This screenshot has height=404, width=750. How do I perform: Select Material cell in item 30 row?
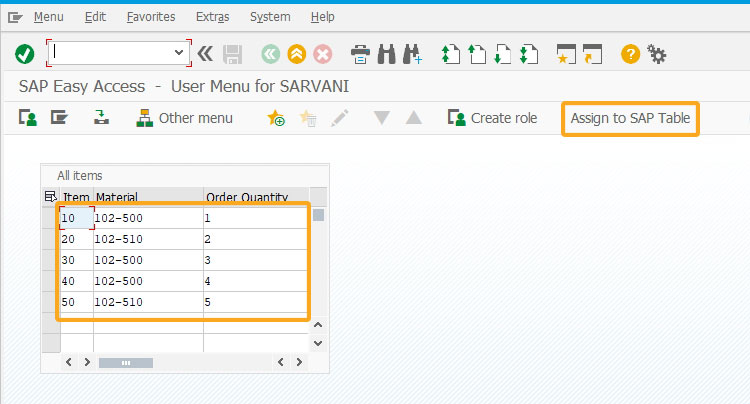148,260
